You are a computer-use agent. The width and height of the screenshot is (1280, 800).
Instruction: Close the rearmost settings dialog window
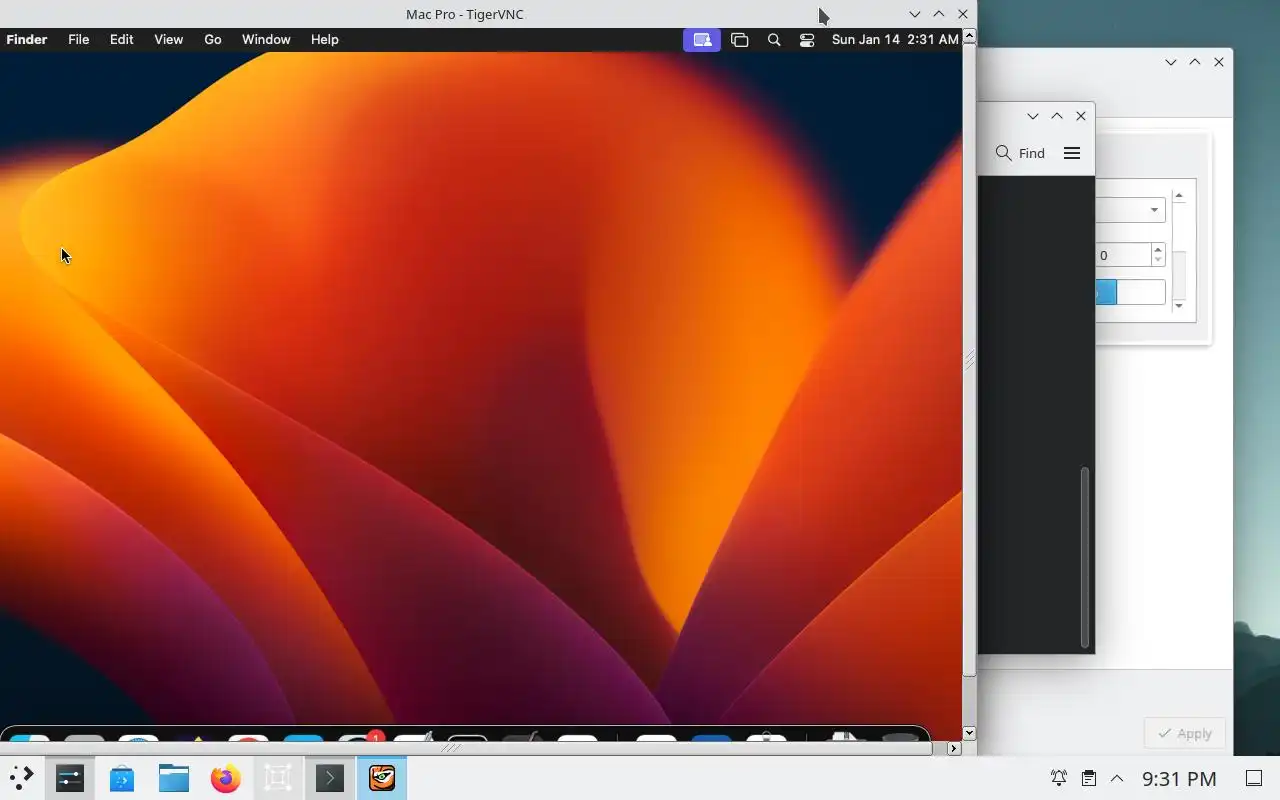click(x=1219, y=62)
